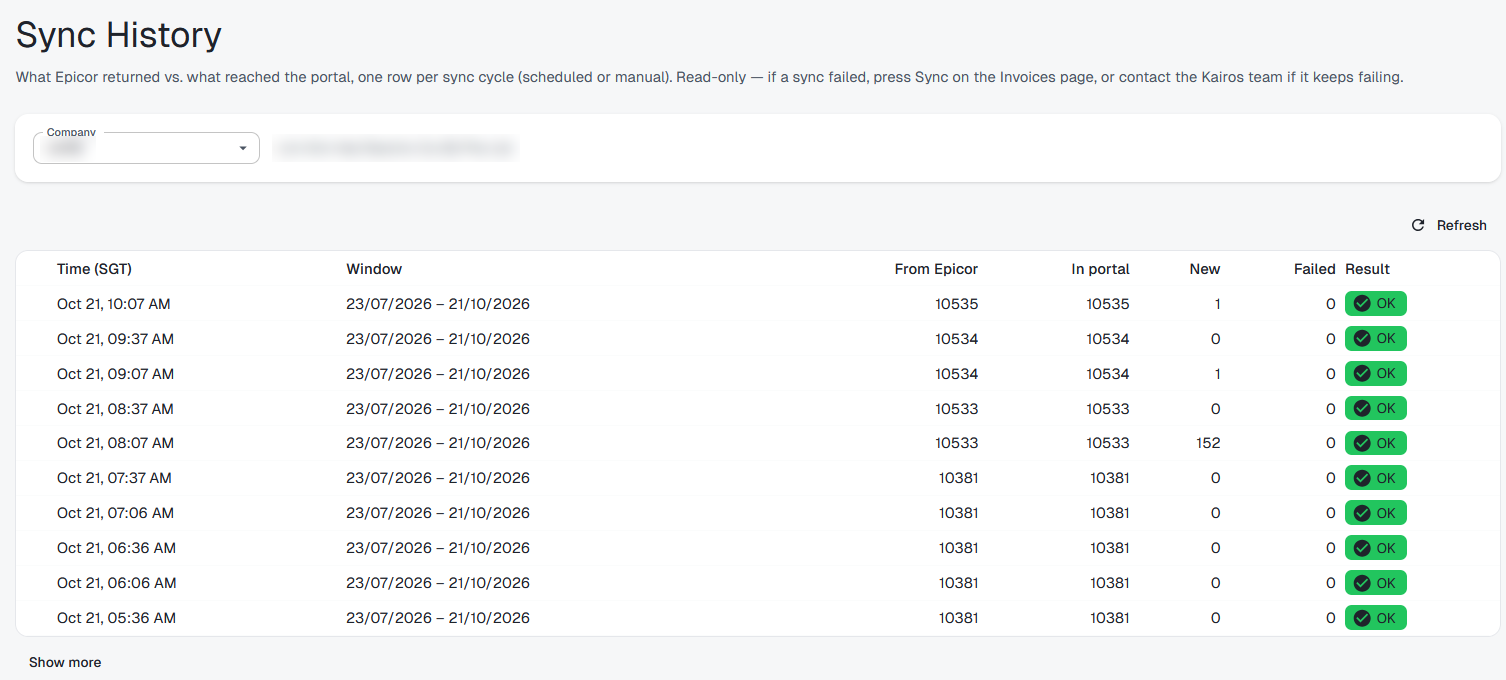The height and width of the screenshot is (680, 1506).
Task: Click From Epicor 10533 in 08:07 AM row
Action: click(x=957, y=443)
